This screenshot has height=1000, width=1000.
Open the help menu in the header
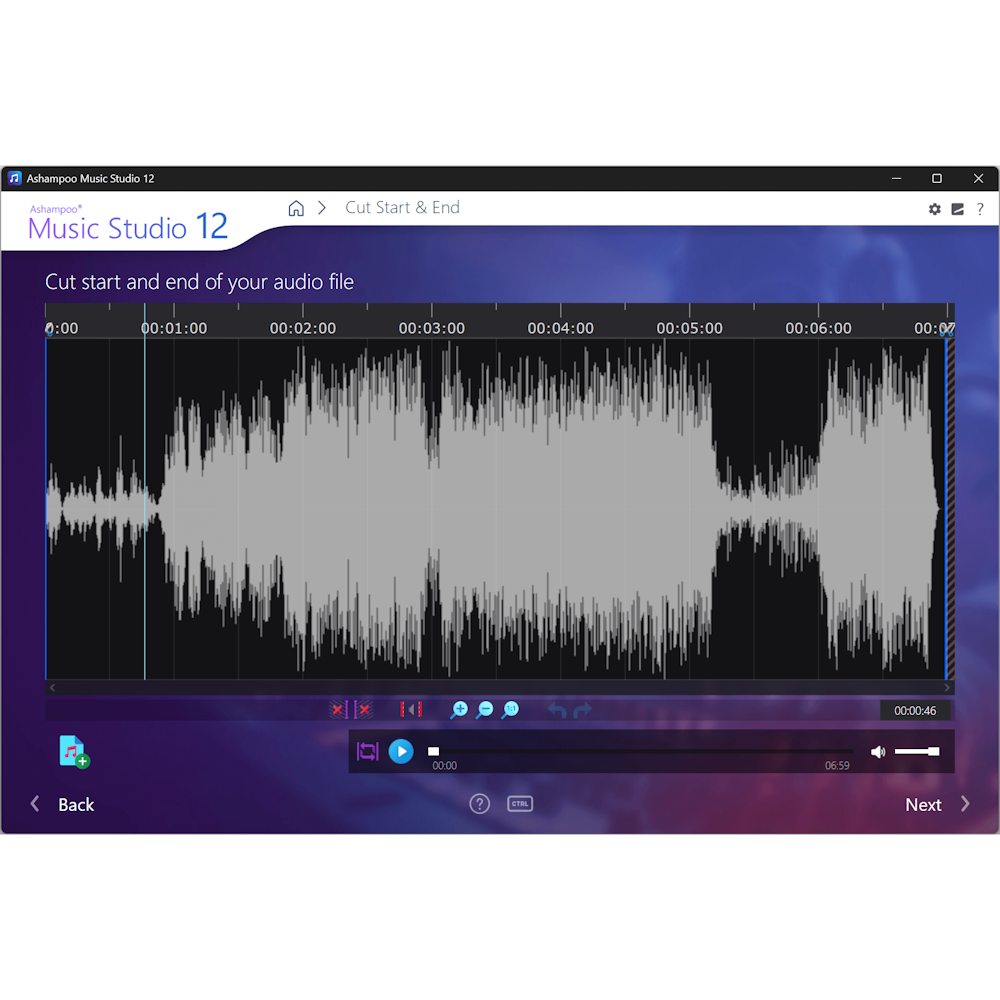[x=980, y=209]
